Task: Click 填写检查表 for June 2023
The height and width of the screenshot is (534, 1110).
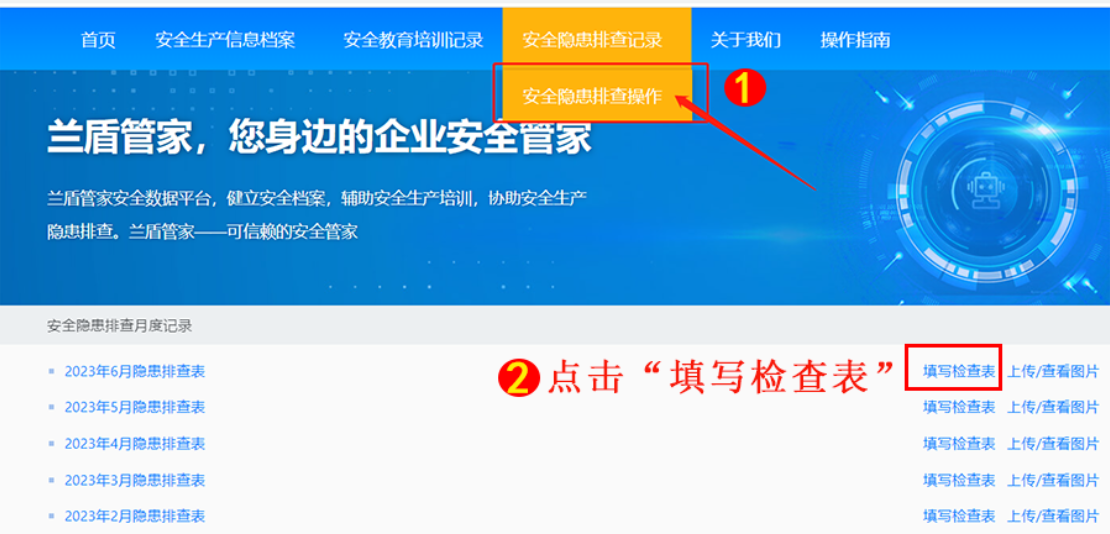Action: pos(959,371)
